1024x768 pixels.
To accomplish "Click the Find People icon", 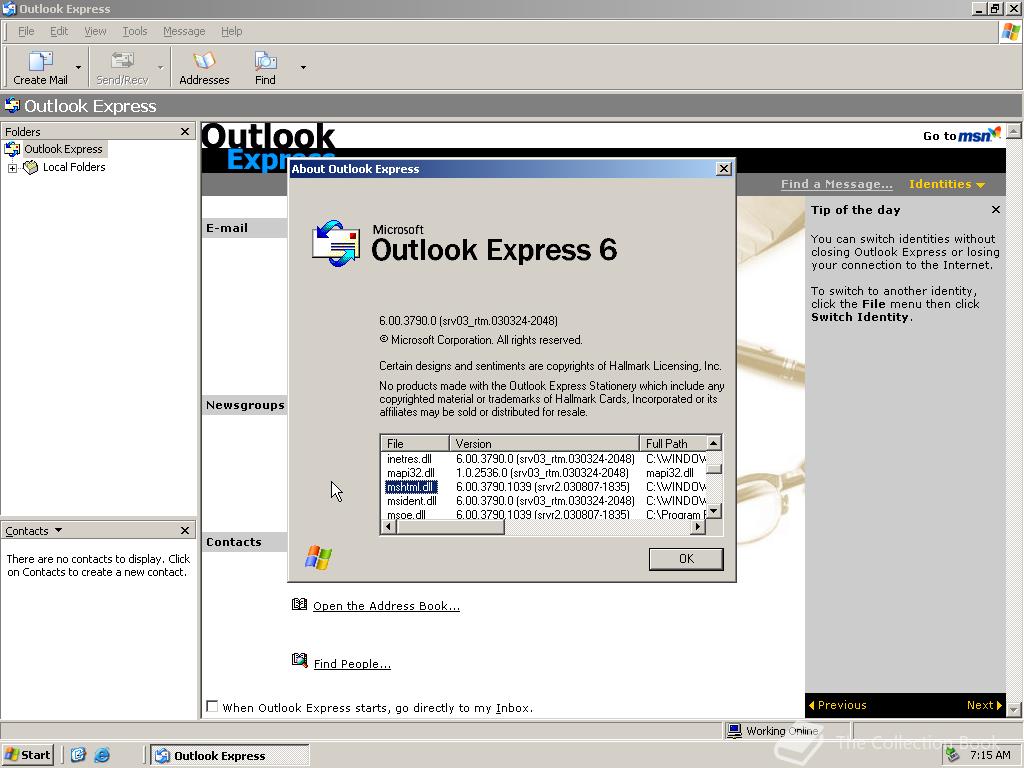I will click(299, 660).
